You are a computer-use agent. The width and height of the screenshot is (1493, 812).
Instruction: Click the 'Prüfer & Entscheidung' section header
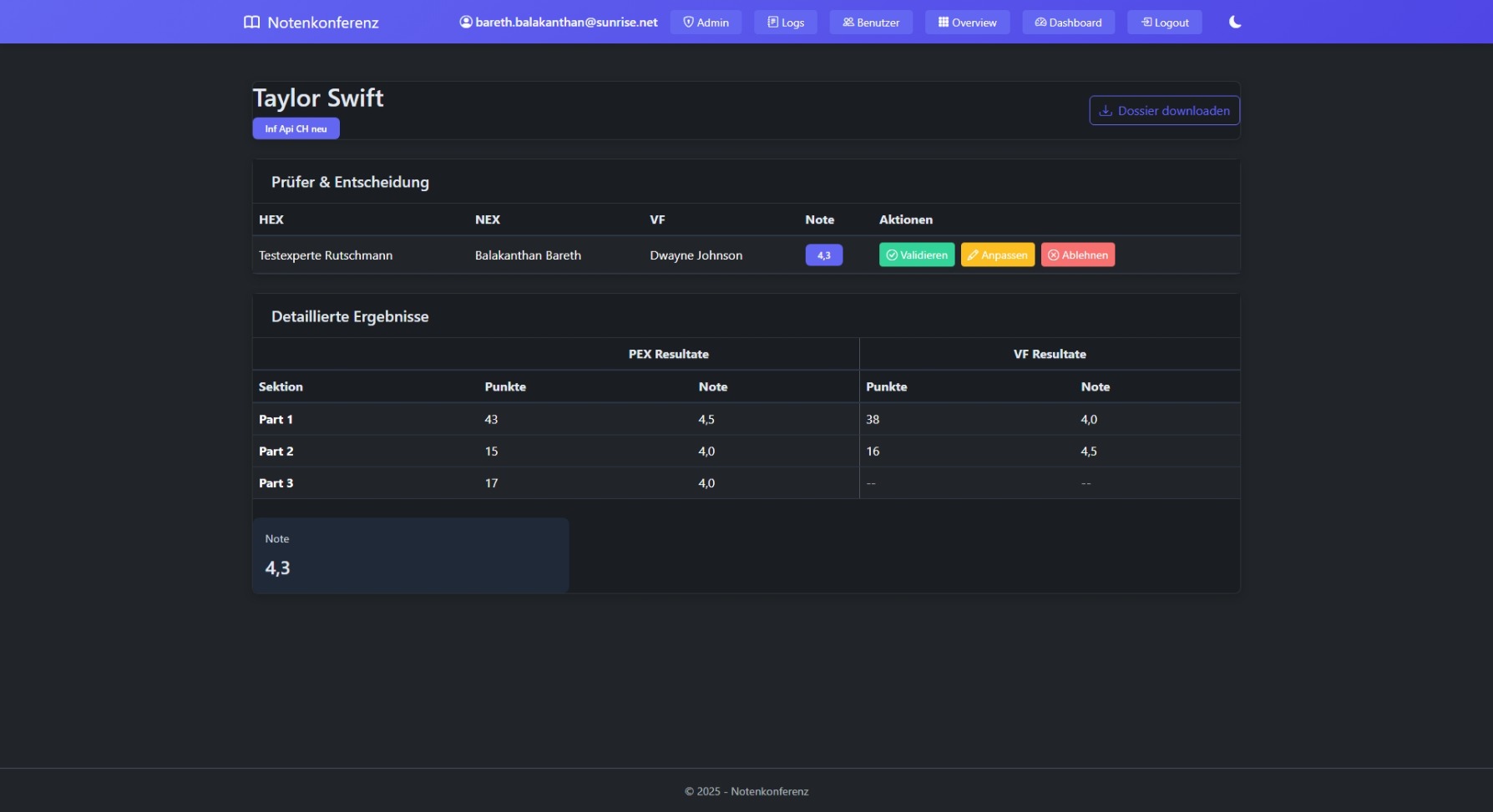pos(350,182)
